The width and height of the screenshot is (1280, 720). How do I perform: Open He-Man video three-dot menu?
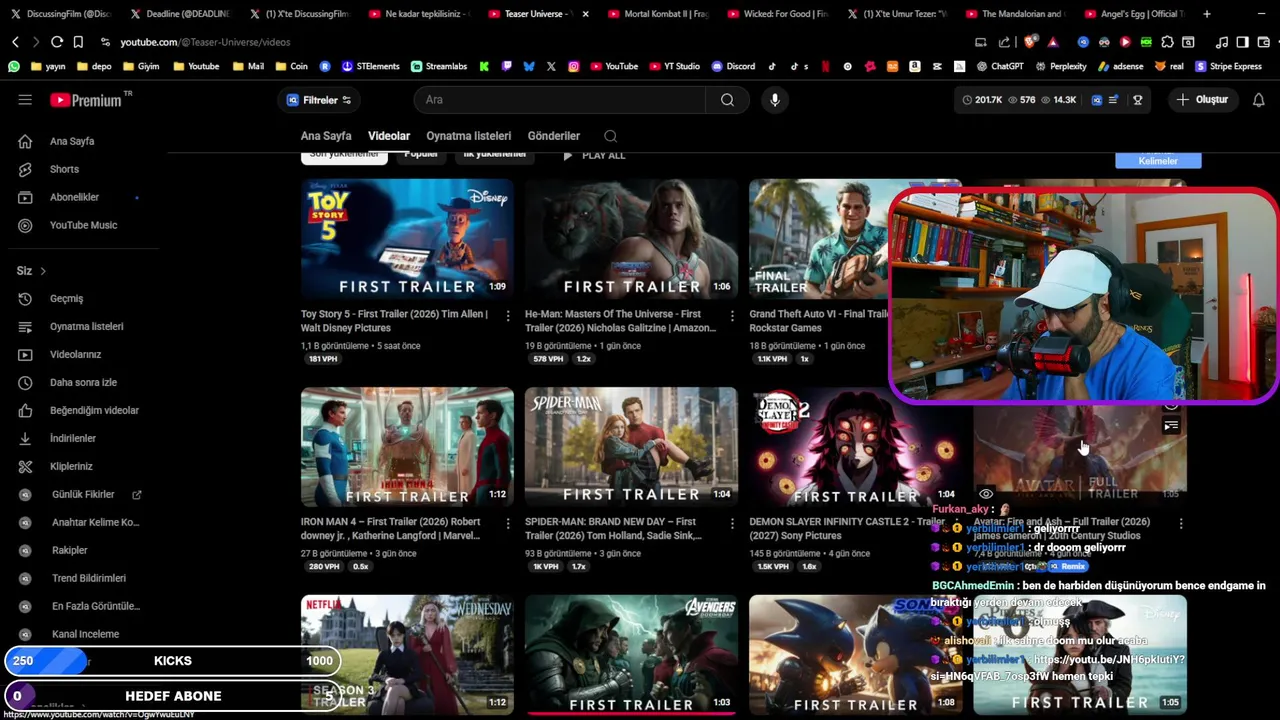click(731, 316)
